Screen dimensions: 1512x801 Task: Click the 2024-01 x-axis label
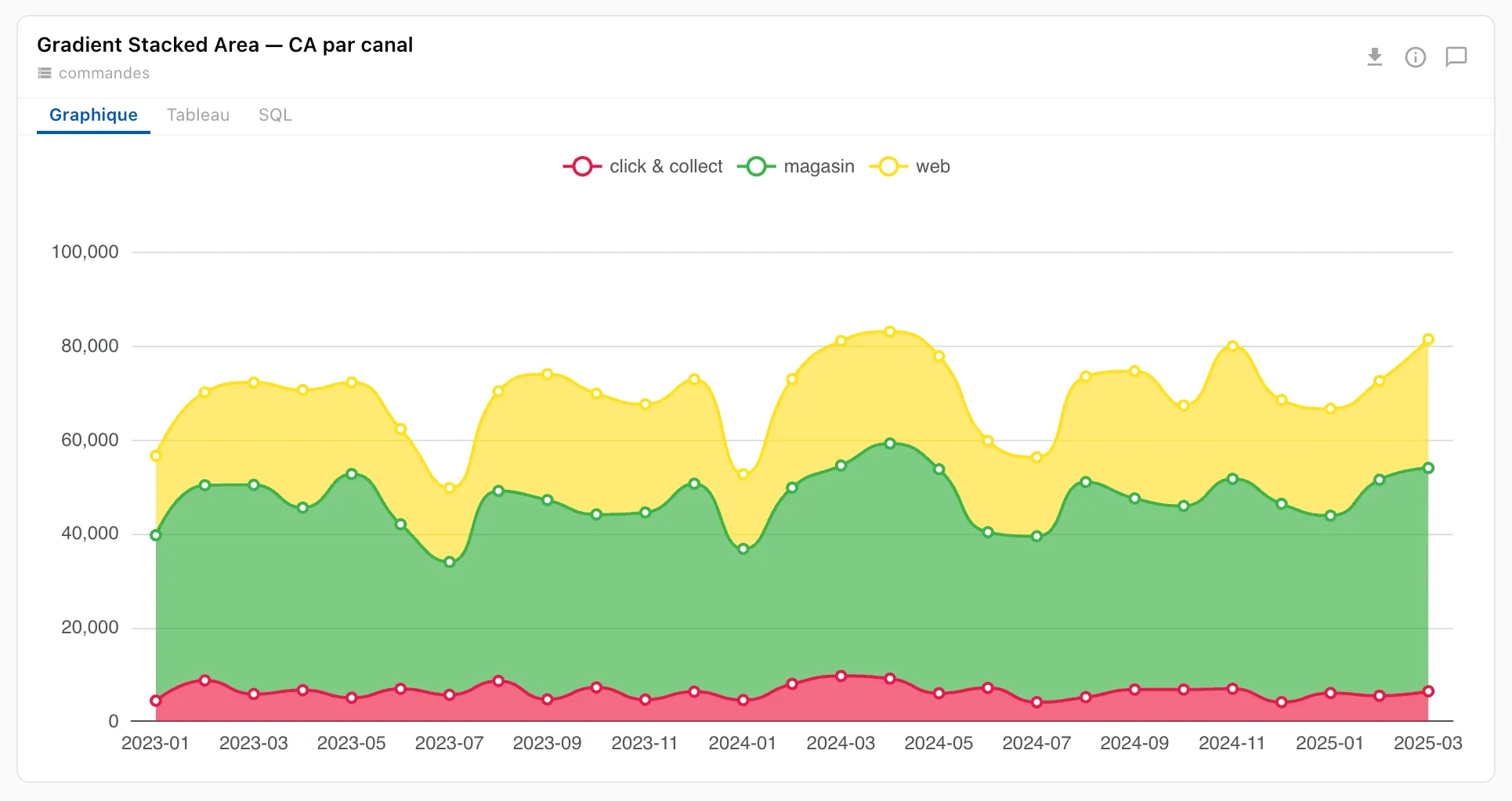coord(743,743)
